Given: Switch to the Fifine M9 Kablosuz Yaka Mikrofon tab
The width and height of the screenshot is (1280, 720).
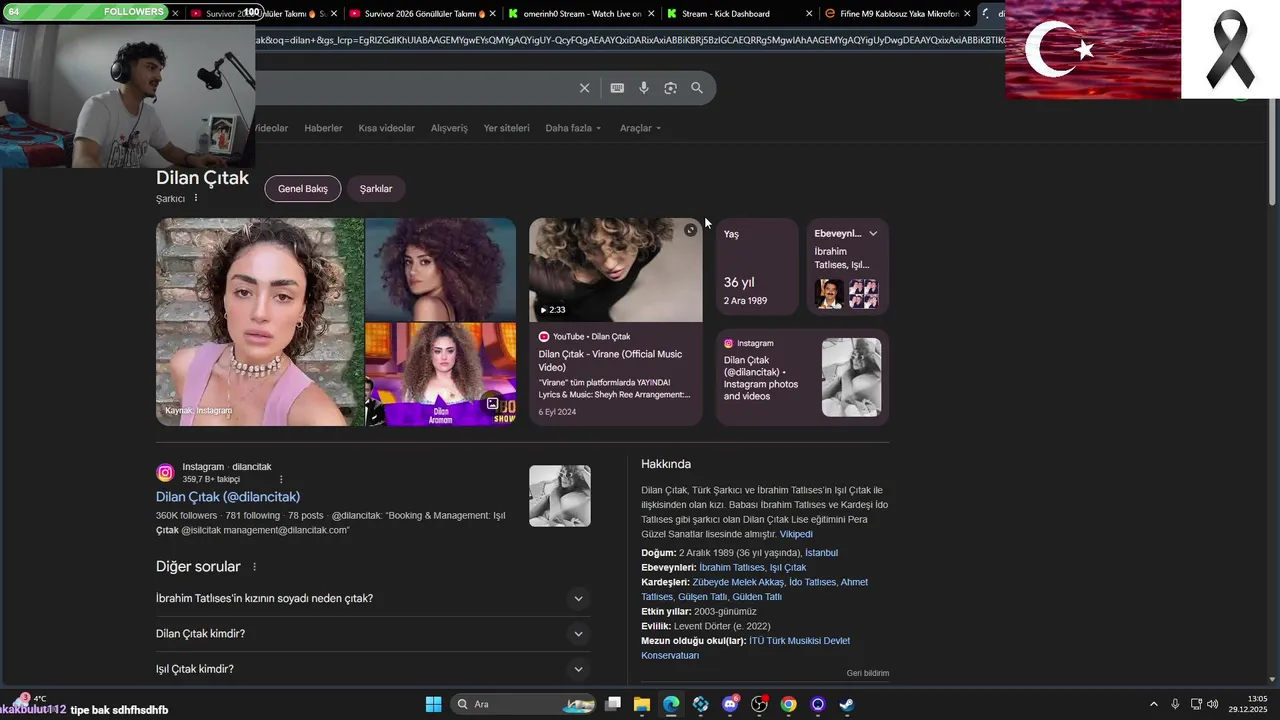Looking at the screenshot, I should pos(898,14).
